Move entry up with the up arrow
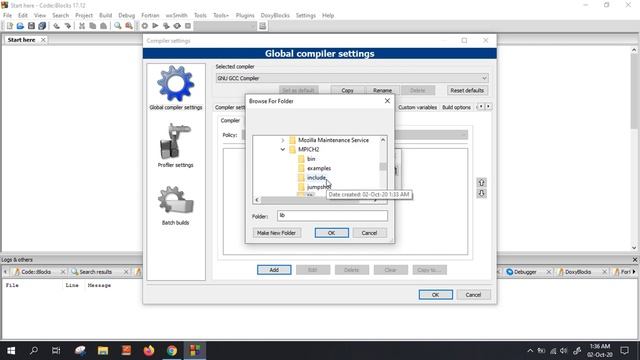The height and width of the screenshot is (360, 640). [x=482, y=182]
